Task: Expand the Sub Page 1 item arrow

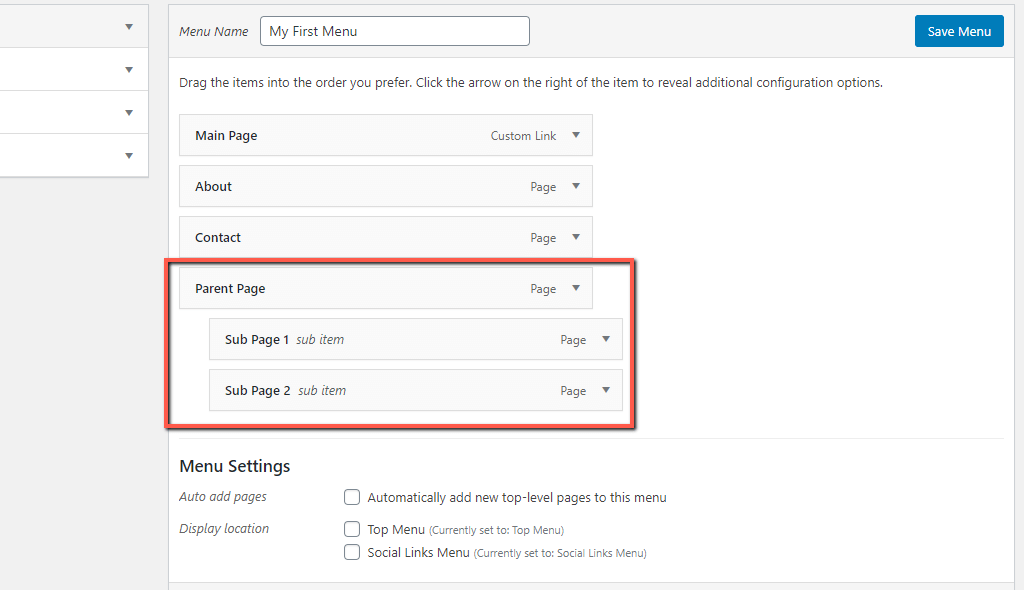Action: click(x=606, y=339)
